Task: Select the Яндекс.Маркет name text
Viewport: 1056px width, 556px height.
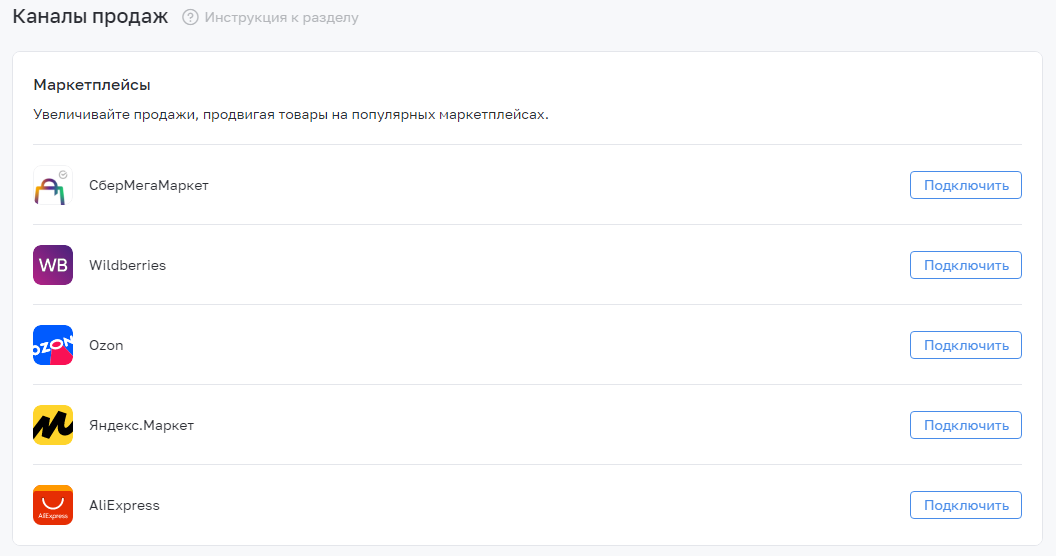Action: [x=141, y=425]
